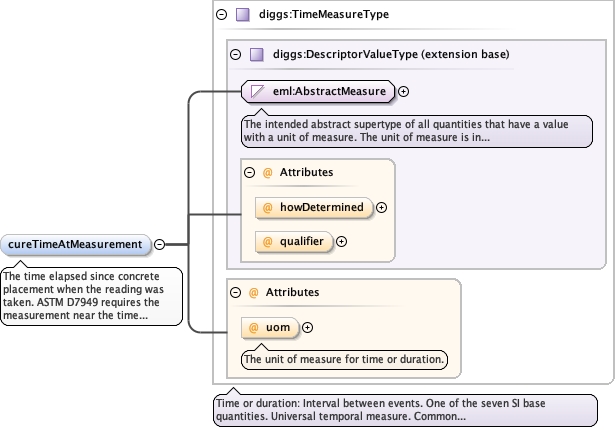Collapse the Attributes box containing uom
Screen dimensions: 616x430
pyautogui.click(x=236, y=293)
